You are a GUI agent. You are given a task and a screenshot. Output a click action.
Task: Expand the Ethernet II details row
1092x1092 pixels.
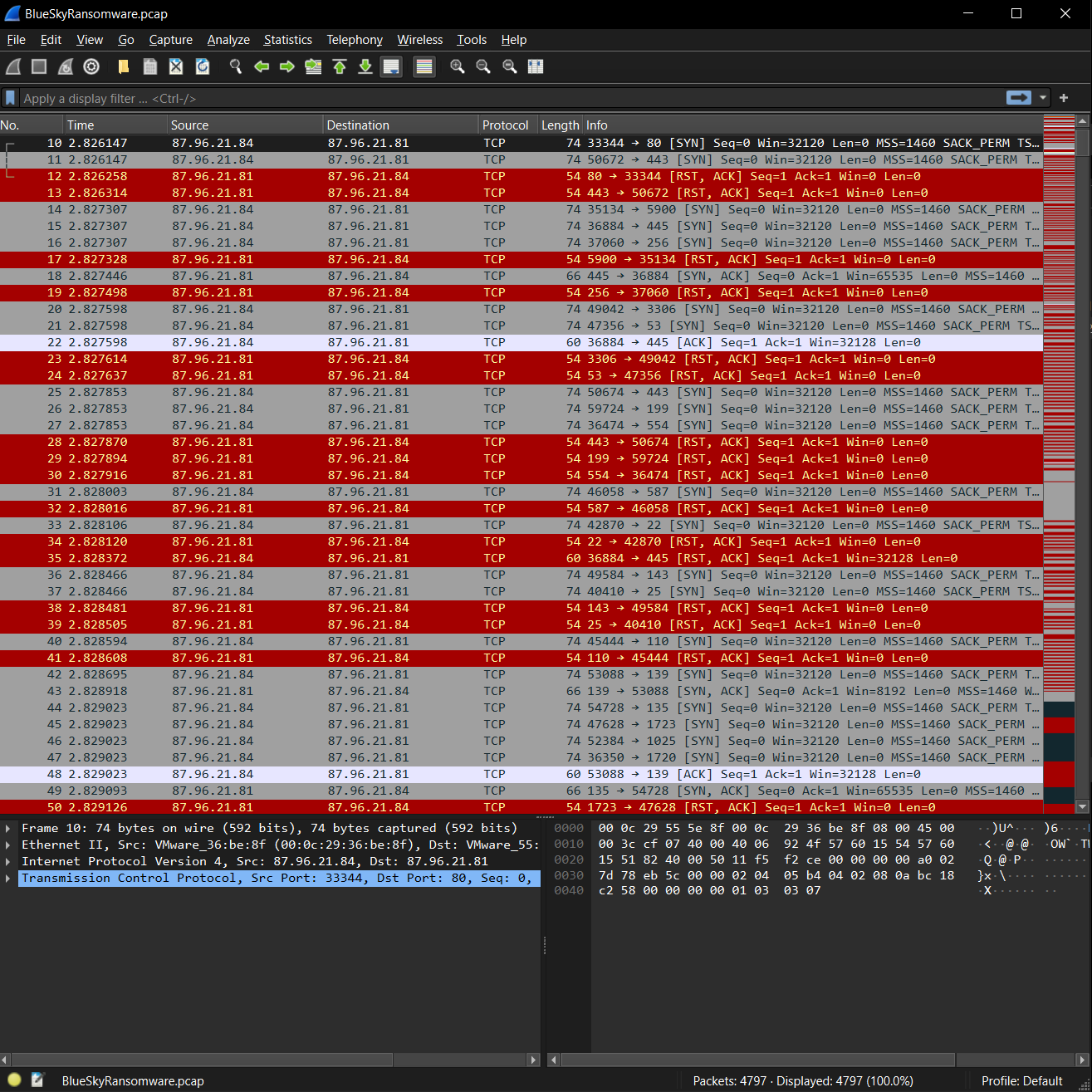point(8,845)
